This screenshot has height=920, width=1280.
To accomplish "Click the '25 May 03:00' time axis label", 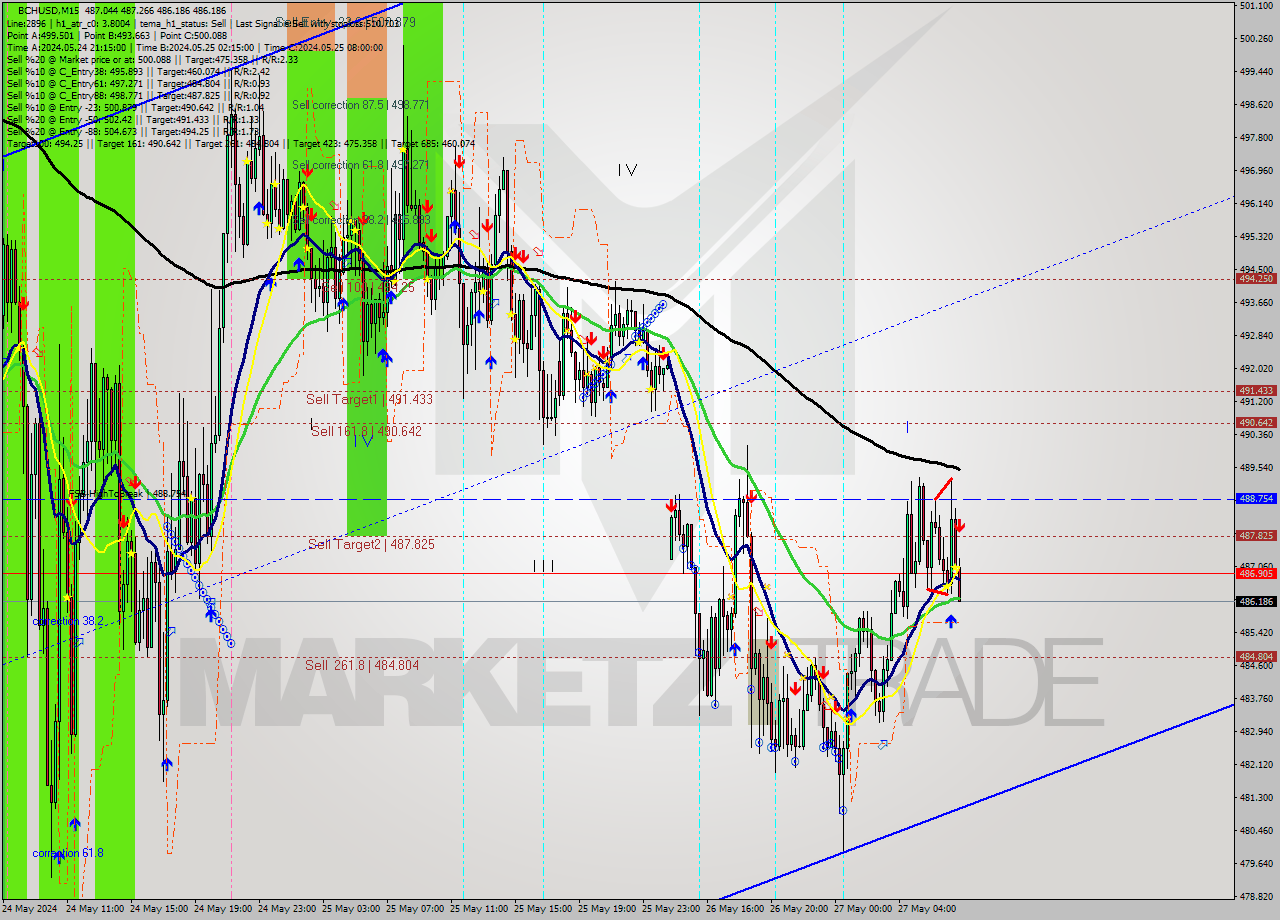I will coord(353,909).
